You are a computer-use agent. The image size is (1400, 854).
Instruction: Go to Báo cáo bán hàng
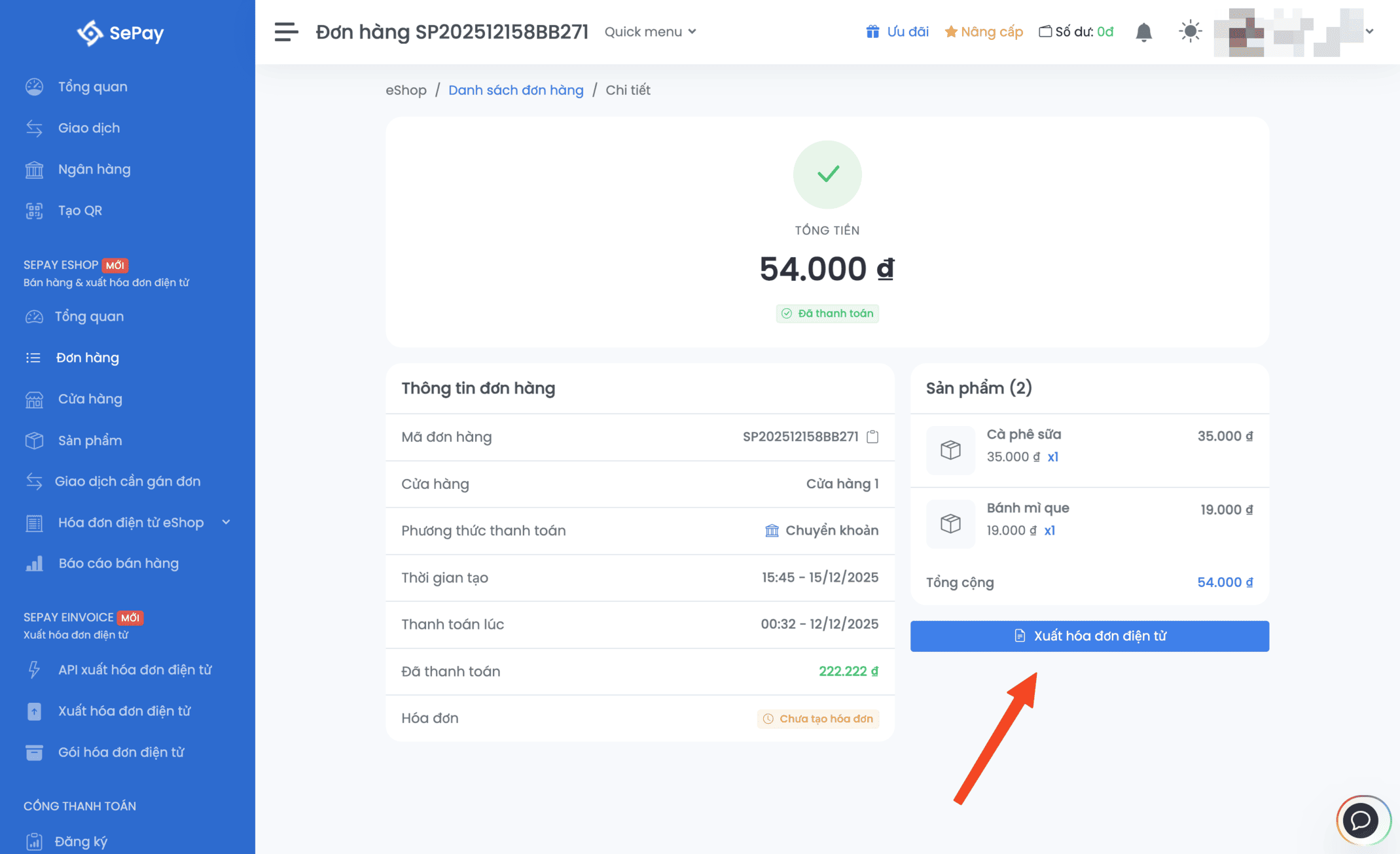point(118,563)
